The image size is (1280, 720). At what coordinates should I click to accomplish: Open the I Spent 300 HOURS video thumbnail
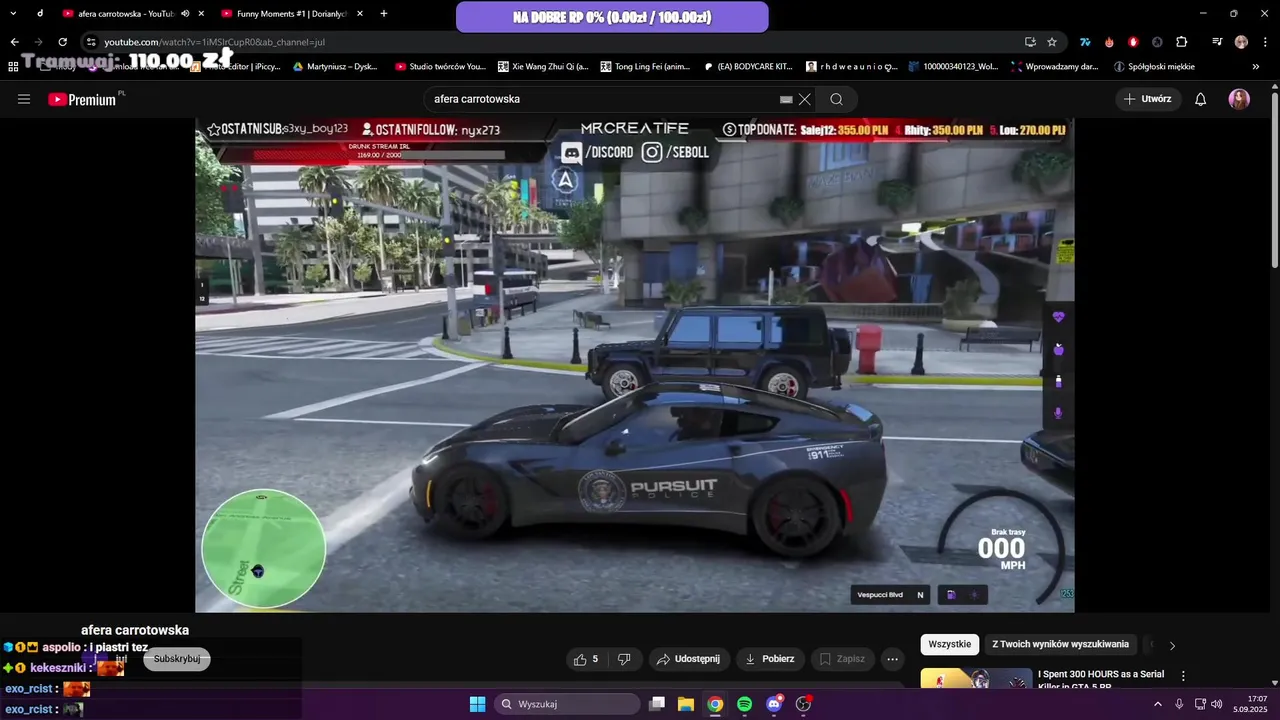coord(976,679)
